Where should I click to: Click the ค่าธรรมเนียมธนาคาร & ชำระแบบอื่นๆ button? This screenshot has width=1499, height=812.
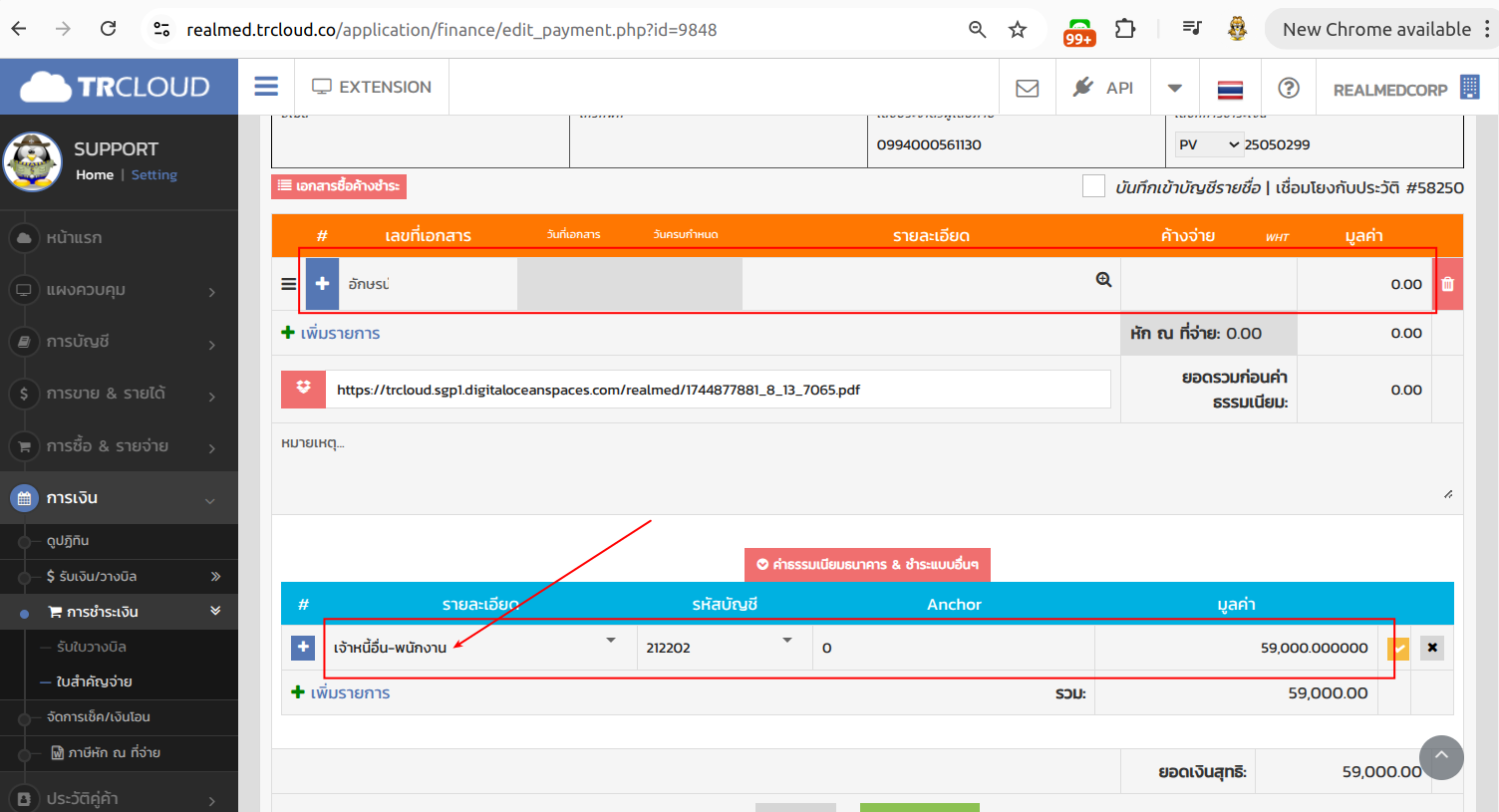pyautogui.click(x=867, y=564)
